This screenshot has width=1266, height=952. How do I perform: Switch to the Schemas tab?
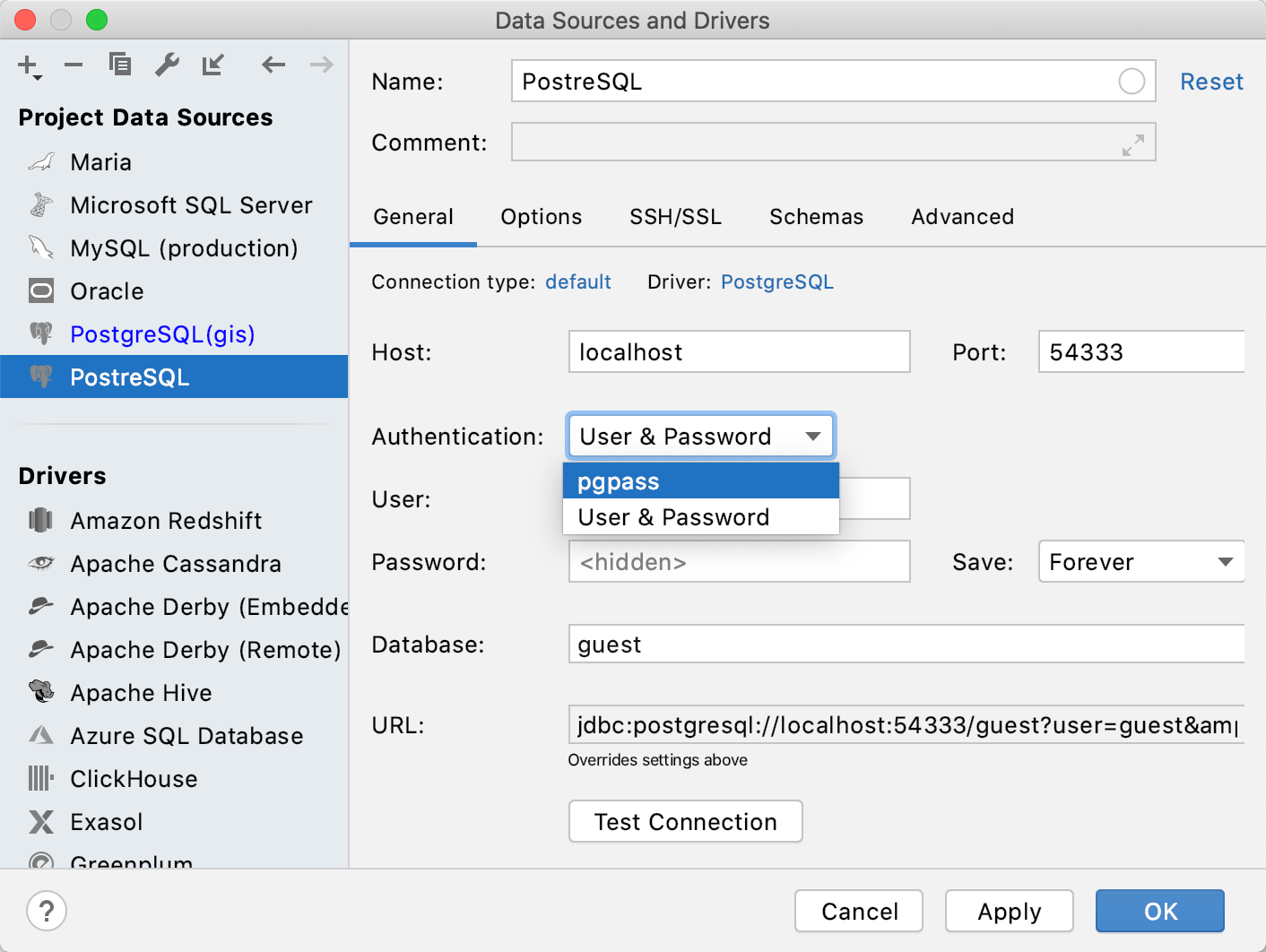click(817, 217)
